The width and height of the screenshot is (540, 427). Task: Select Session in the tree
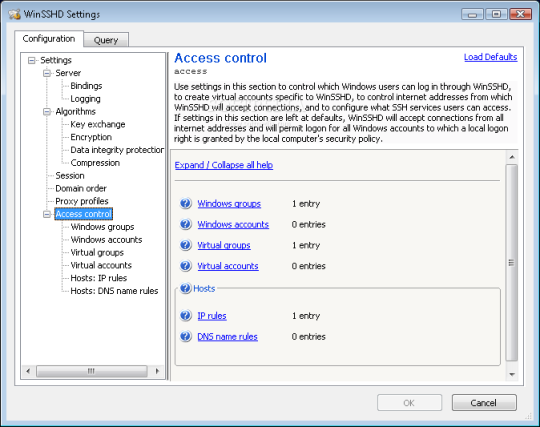point(70,176)
